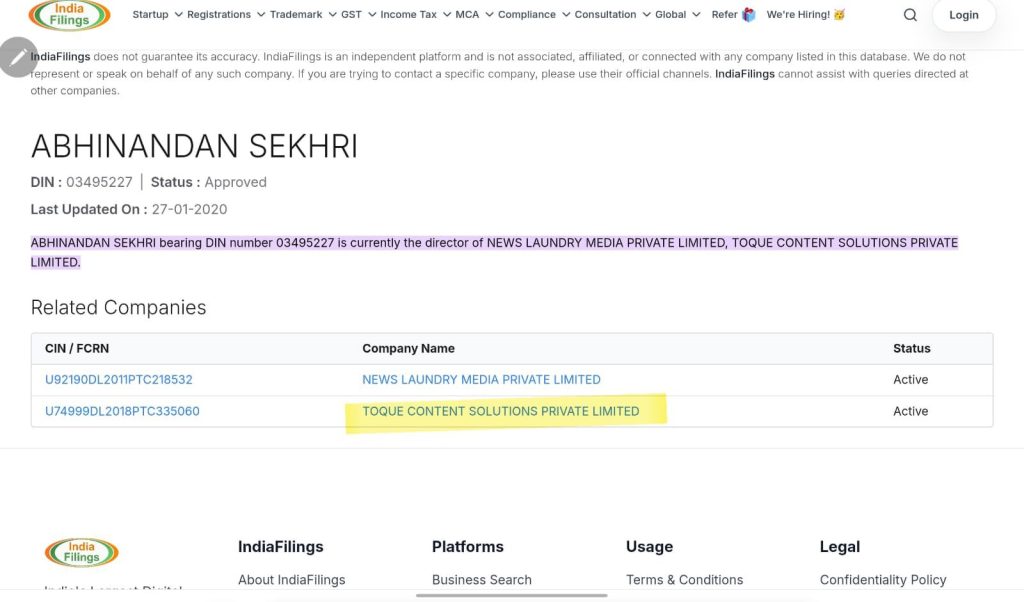Open the MCA menu item
The image size is (1024, 602).
pyautogui.click(x=467, y=14)
